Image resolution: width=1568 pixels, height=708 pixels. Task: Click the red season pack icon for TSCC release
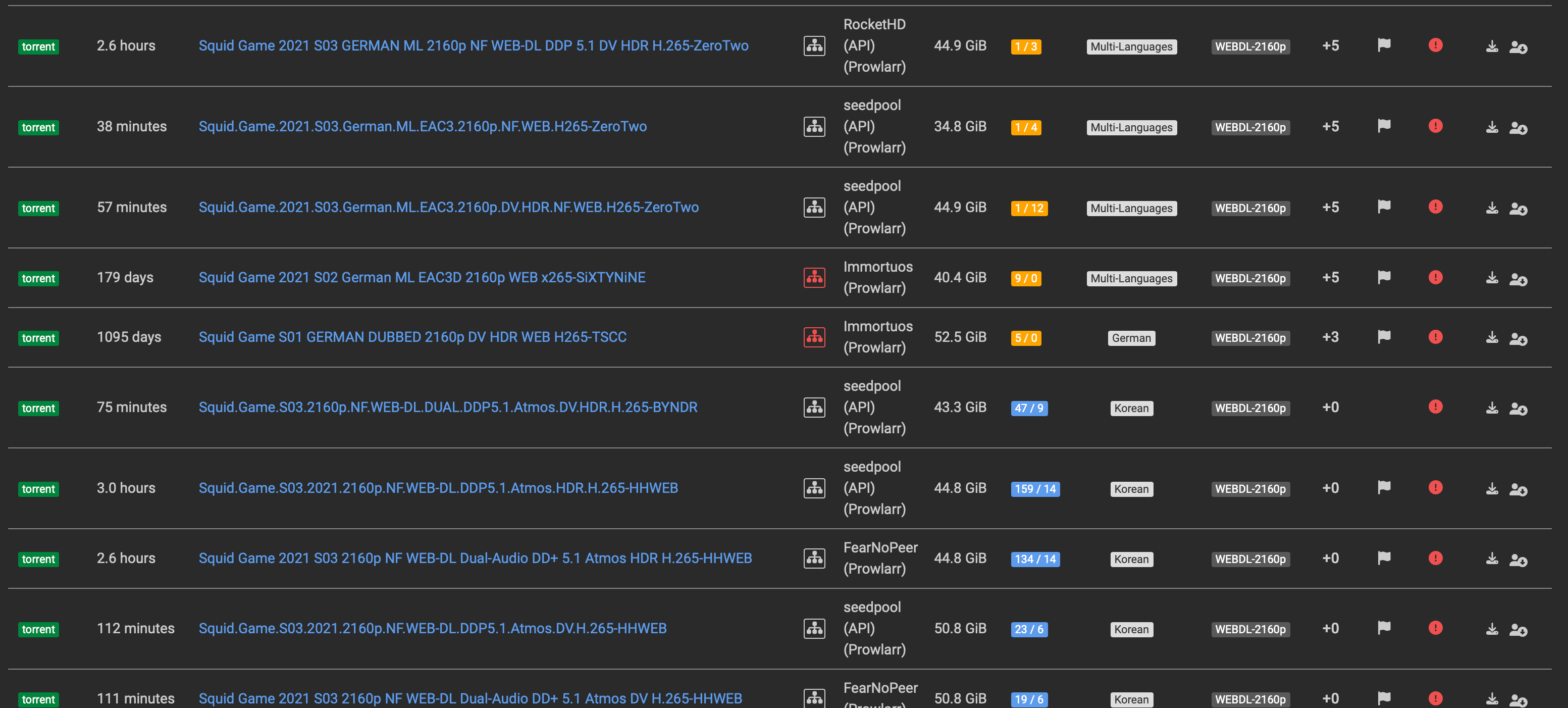[x=814, y=337]
